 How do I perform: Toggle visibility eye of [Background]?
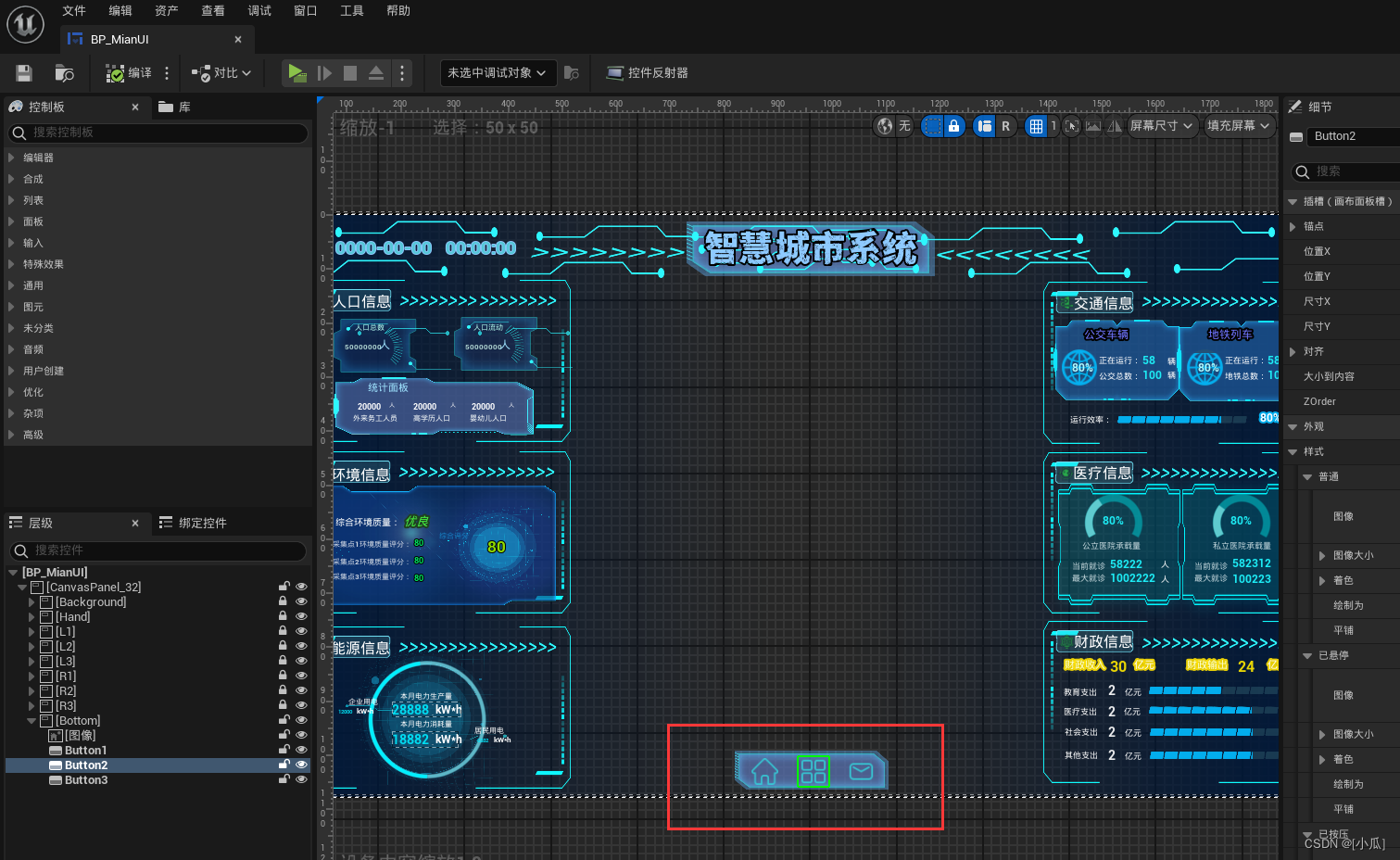point(301,602)
